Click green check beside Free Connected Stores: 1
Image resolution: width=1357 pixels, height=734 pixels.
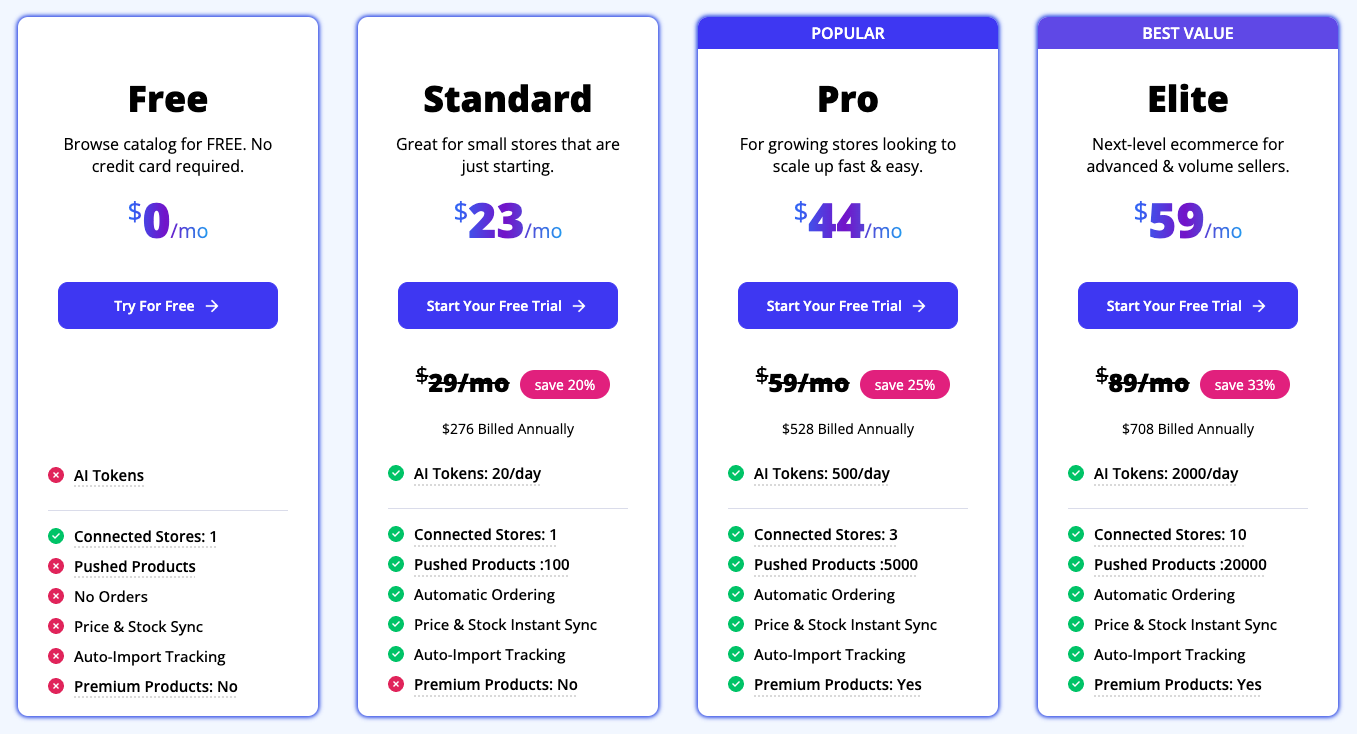pos(56,536)
